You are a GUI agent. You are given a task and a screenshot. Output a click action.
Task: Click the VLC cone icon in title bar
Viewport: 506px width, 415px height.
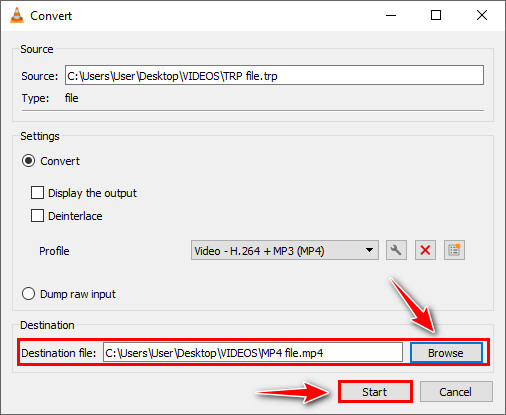click(x=17, y=15)
